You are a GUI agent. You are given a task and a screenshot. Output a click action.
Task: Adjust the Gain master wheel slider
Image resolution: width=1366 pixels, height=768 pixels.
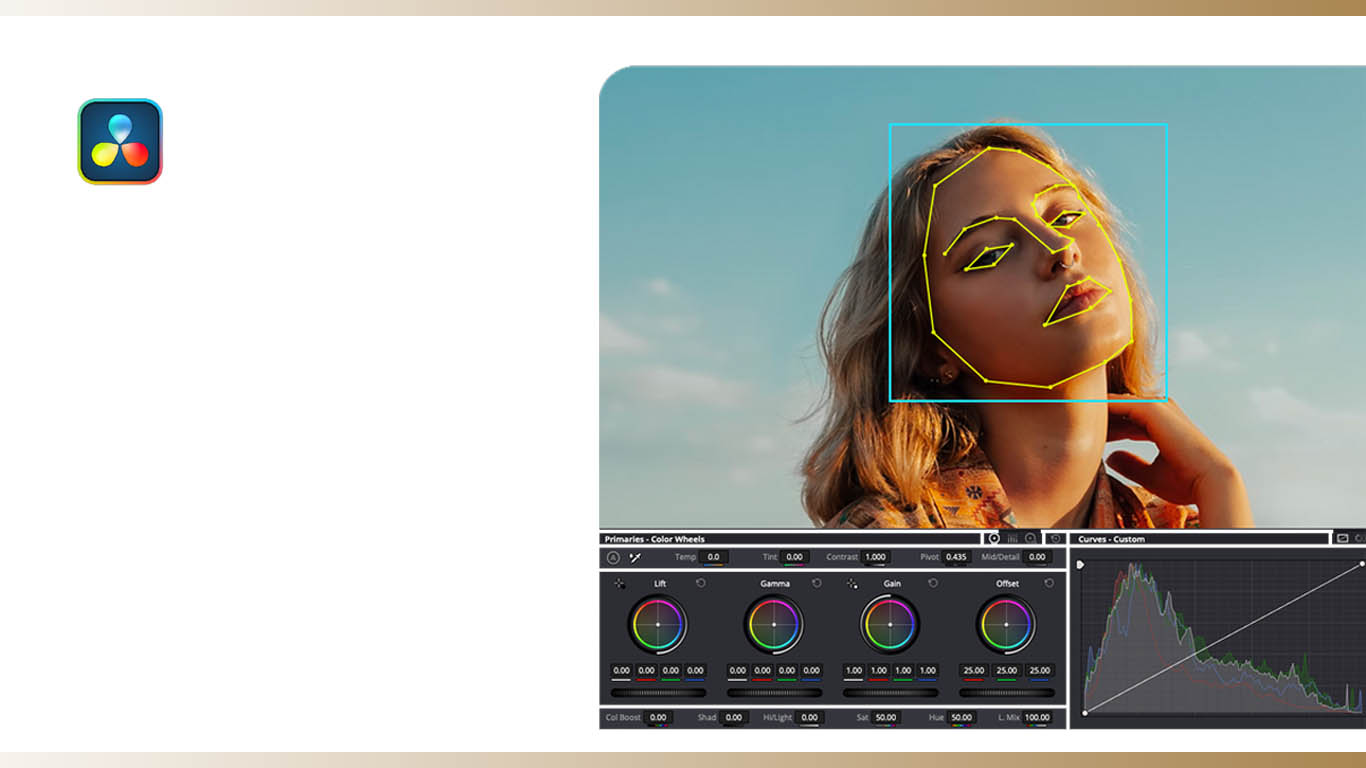[890, 690]
